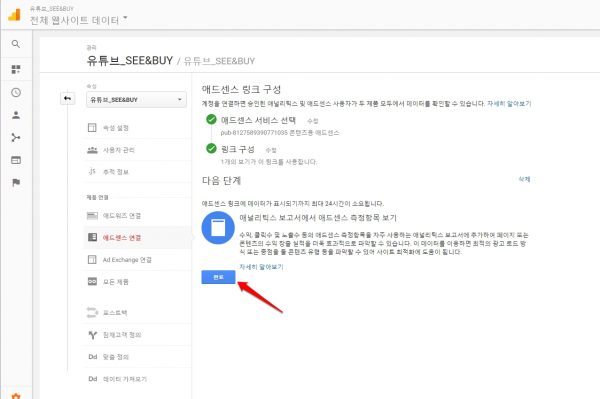Click the Google Analytics logo
Viewport: 600px width, 399px height.
pyautogui.click(x=14, y=15)
